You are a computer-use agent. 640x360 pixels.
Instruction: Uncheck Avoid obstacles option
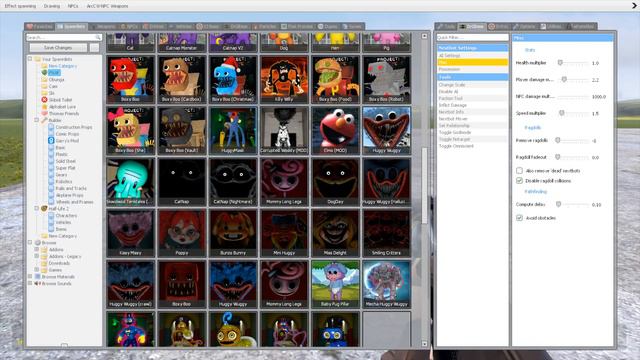pos(519,218)
